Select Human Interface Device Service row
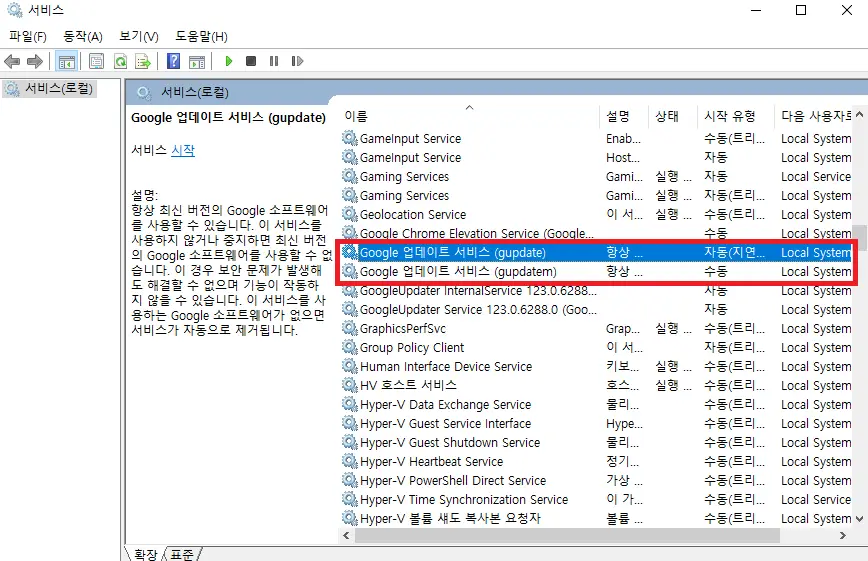Image resolution: width=868 pixels, height=561 pixels. click(596, 366)
